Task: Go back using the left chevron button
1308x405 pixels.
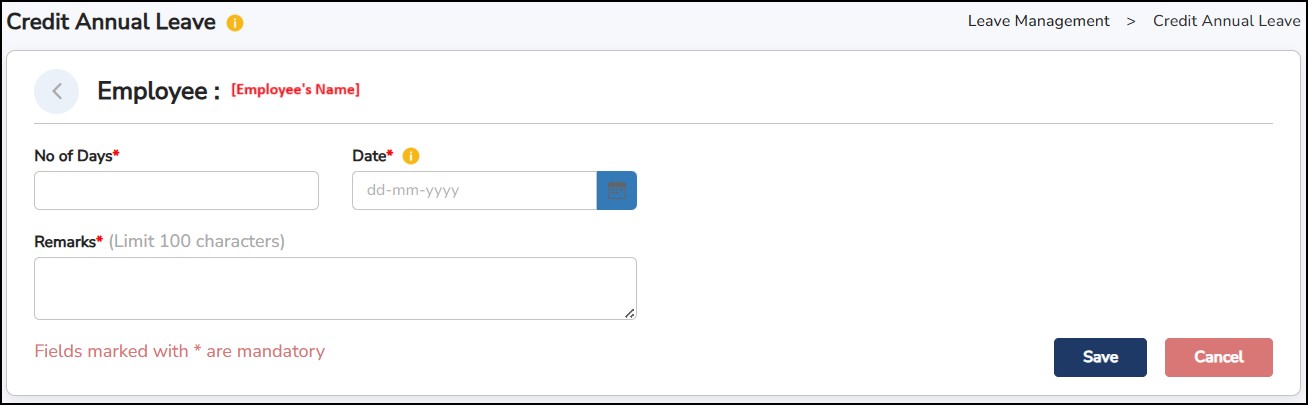Action: pyautogui.click(x=57, y=91)
